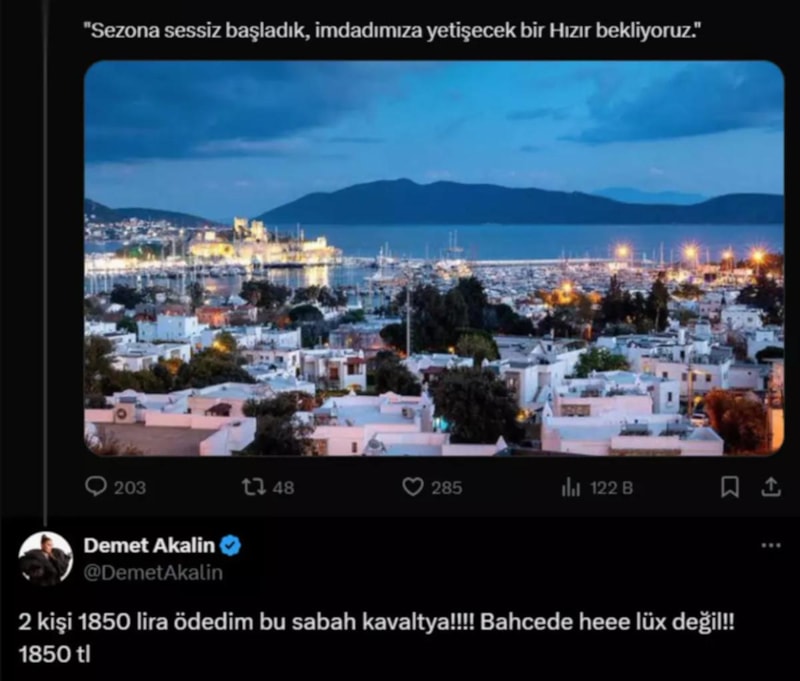Image resolution: width=800 pixels, height=681 pixels.
Task: Click the share upload icon
Action: 771,487
